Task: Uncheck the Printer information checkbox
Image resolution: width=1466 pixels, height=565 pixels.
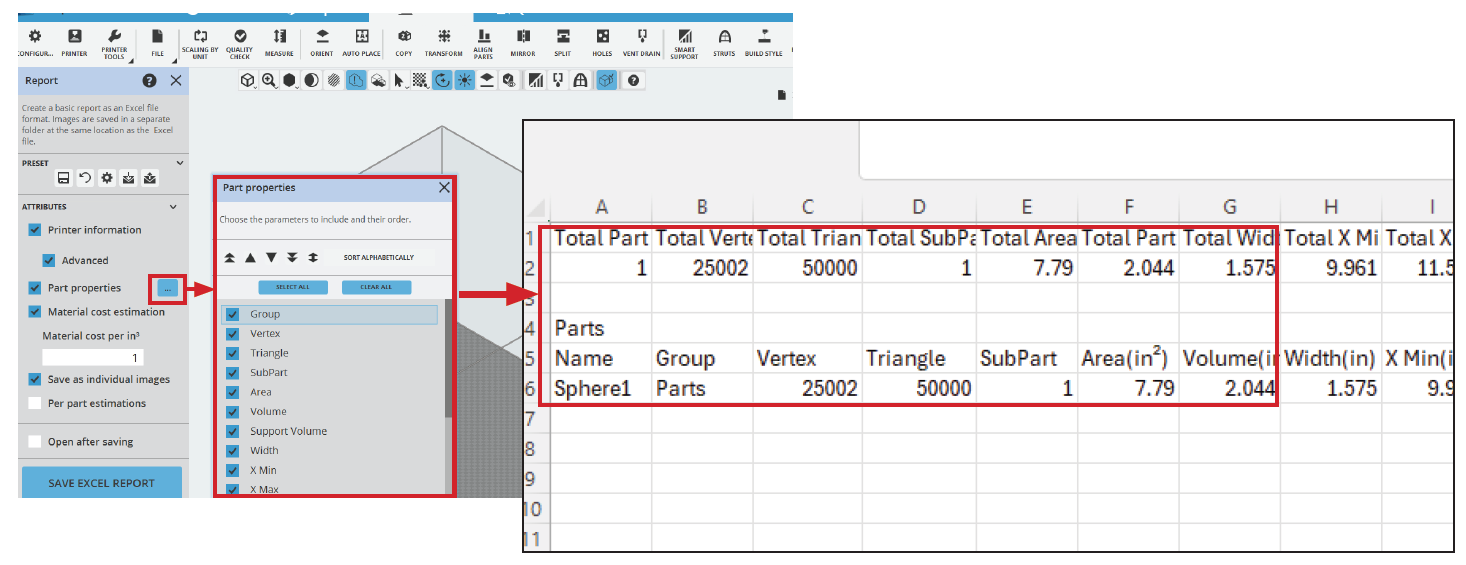Action: click(x=35, y=230)
